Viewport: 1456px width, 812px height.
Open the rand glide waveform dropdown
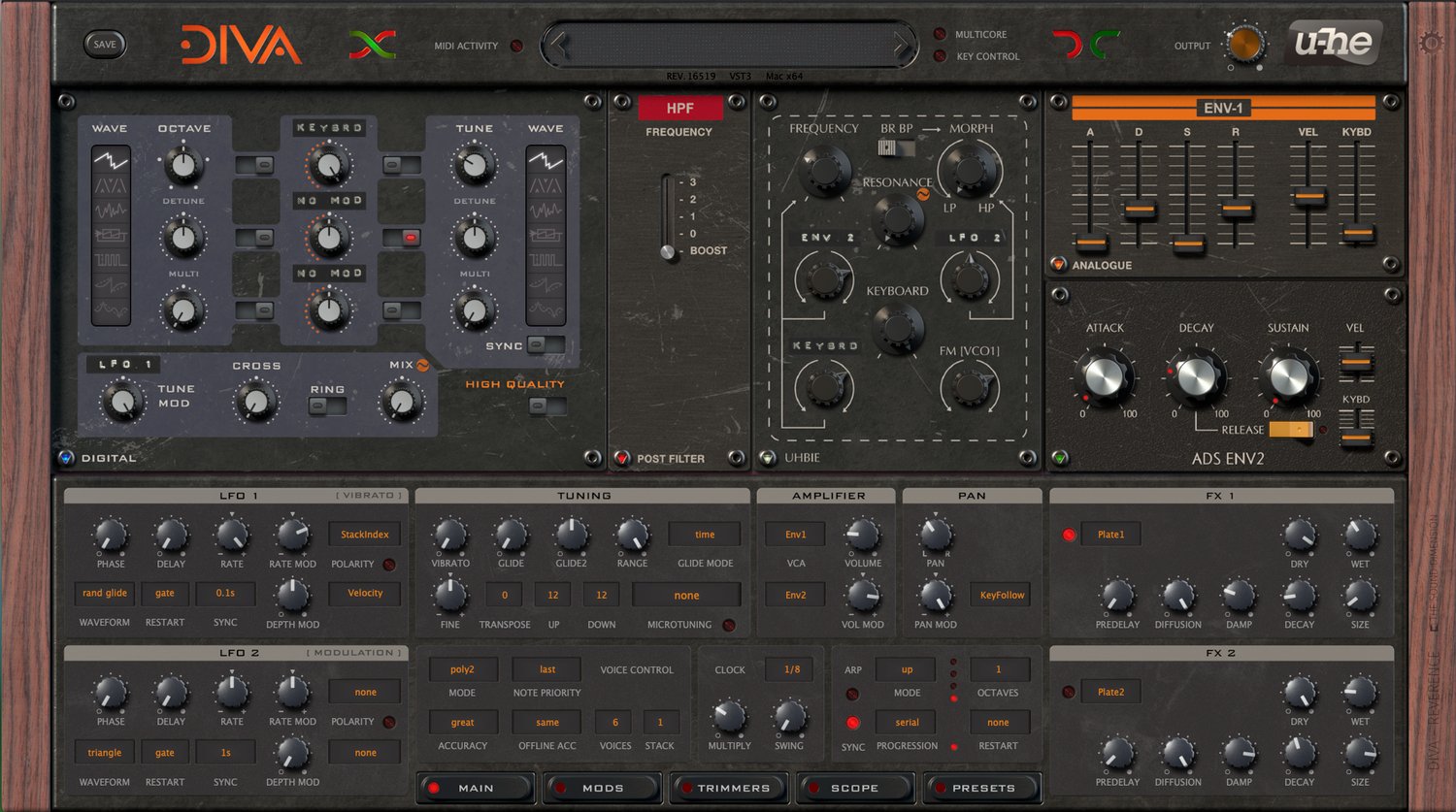click(x=105, y=593)
